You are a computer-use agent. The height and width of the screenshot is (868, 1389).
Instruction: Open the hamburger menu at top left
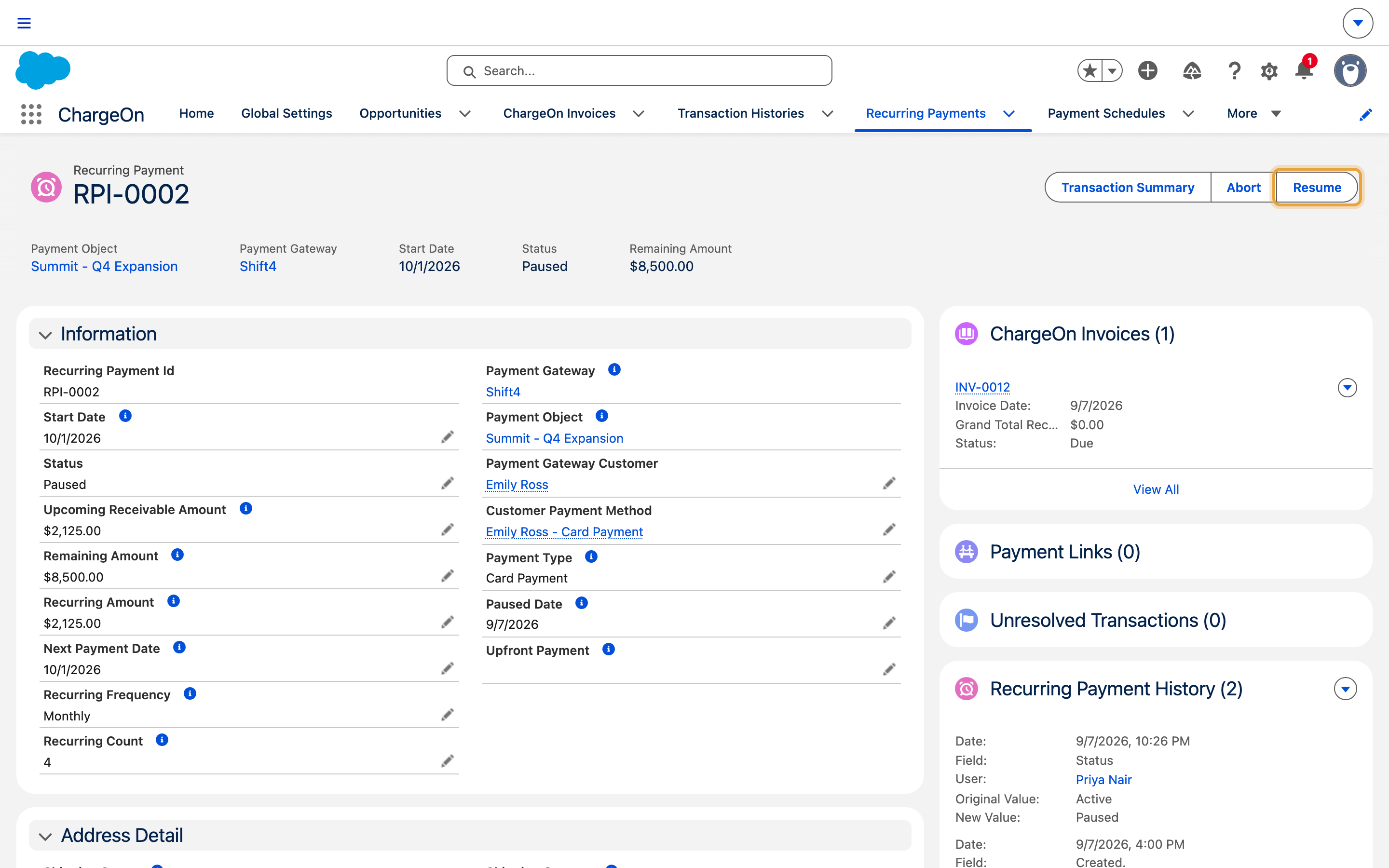pos(24,23)
